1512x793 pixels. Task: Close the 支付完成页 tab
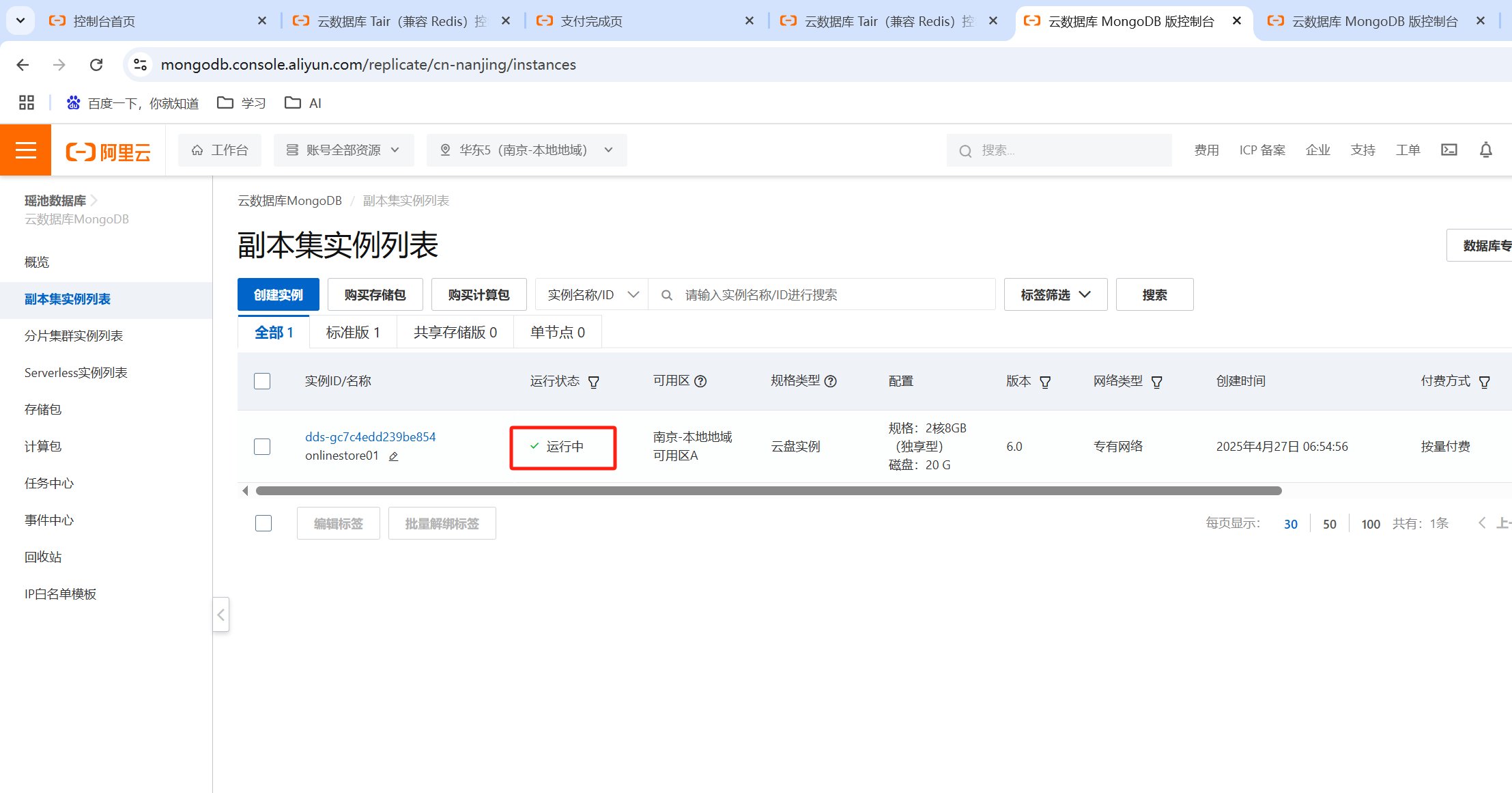[750, 20]
